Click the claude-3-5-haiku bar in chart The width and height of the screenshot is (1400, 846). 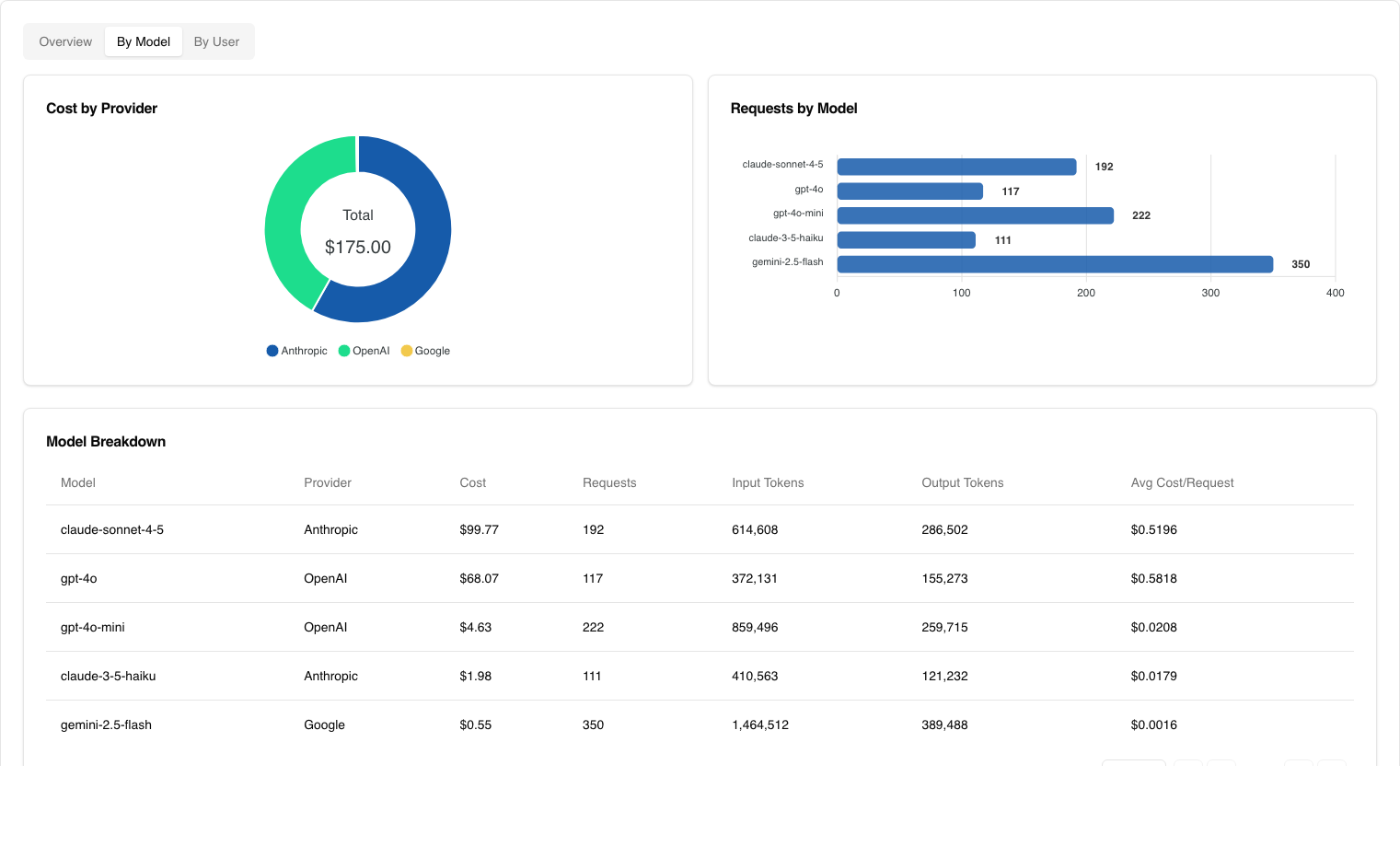point(906,240)
